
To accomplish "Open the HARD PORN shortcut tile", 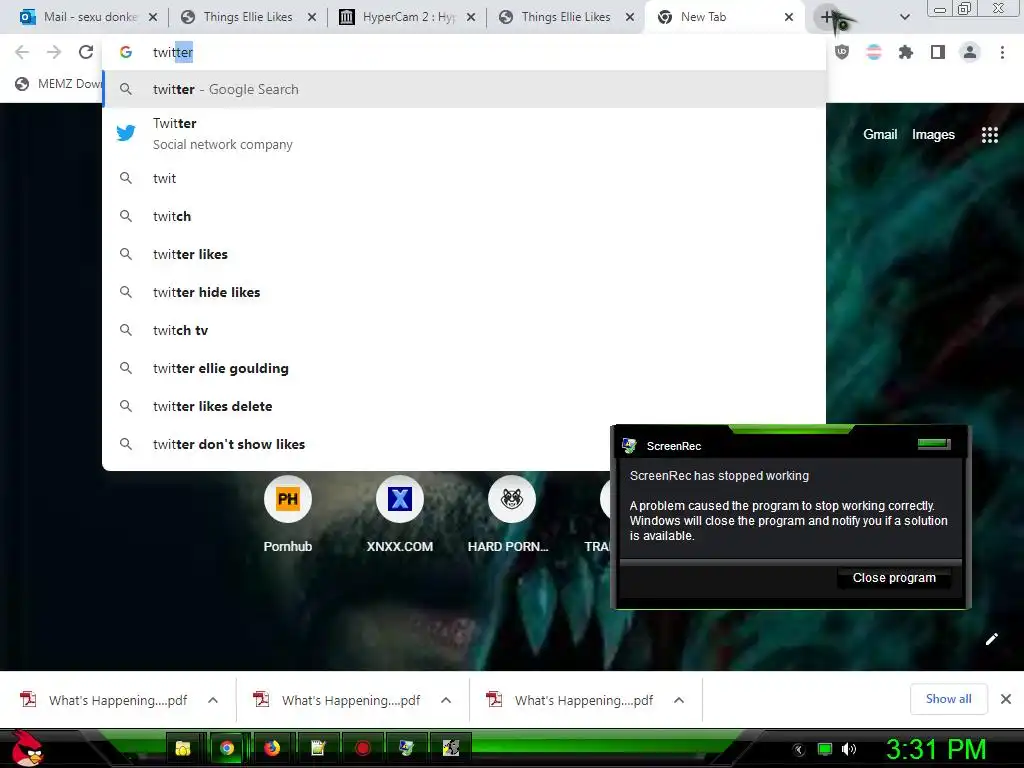I will (x=511, y=515).
